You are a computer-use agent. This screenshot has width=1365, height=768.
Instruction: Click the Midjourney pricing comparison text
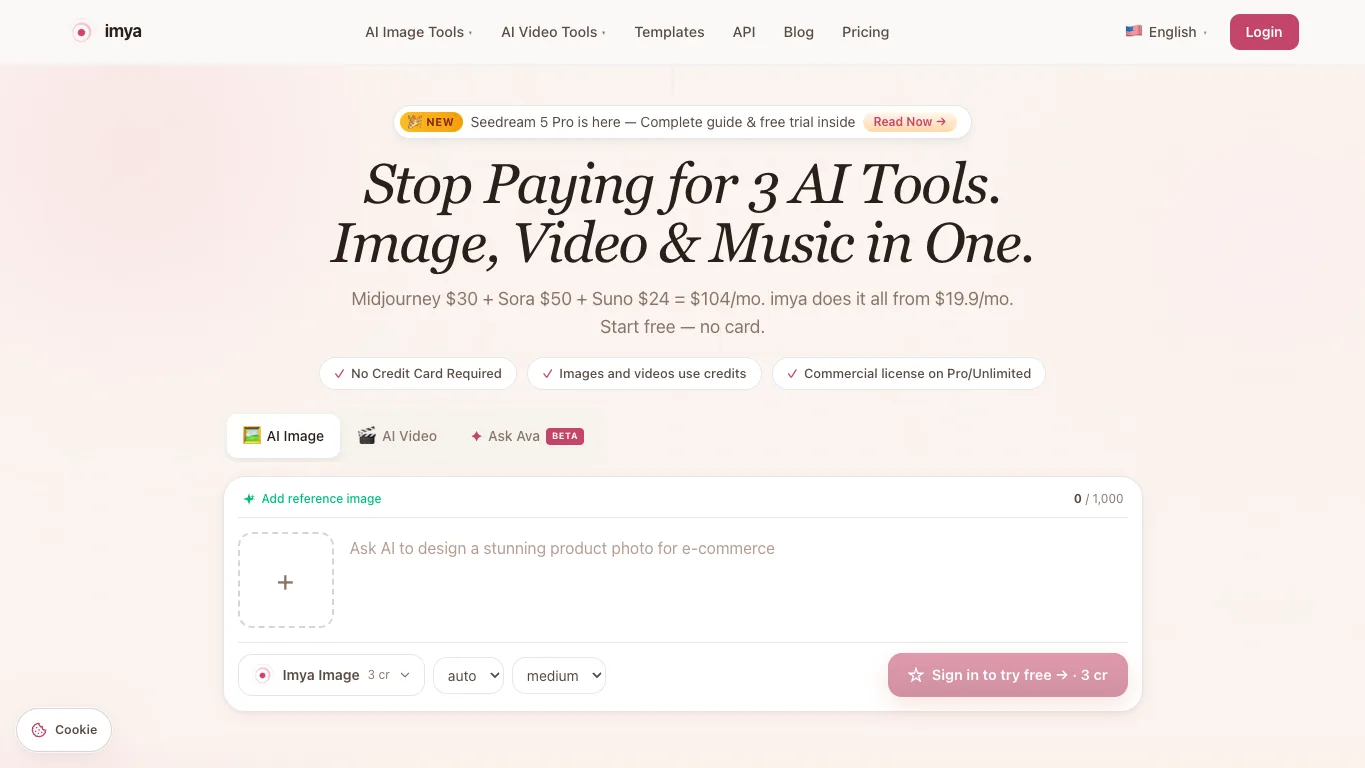click(682, 299)
